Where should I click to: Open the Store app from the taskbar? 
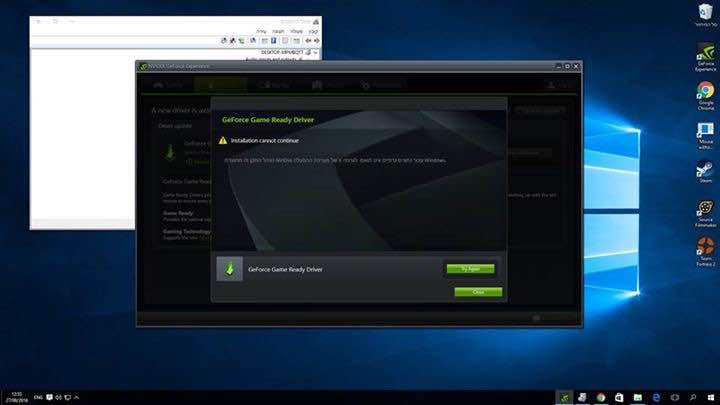(x=619, y=397)
